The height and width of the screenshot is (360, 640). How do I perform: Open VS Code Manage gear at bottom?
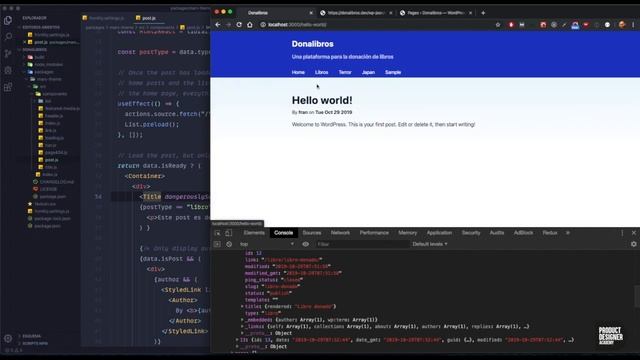click(x=8, y=338)
